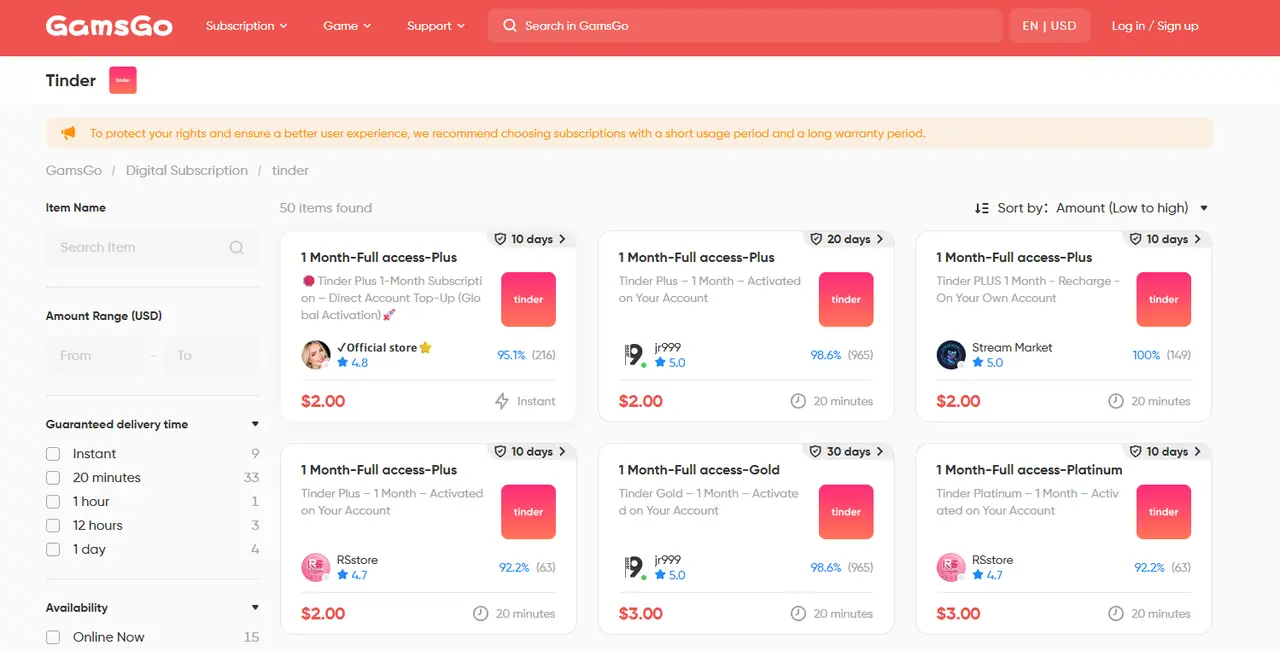This screenshot has width=1280, height=651.
Task: Click the Tinder thumbnail on the Official store card
Action: point(528,299)
